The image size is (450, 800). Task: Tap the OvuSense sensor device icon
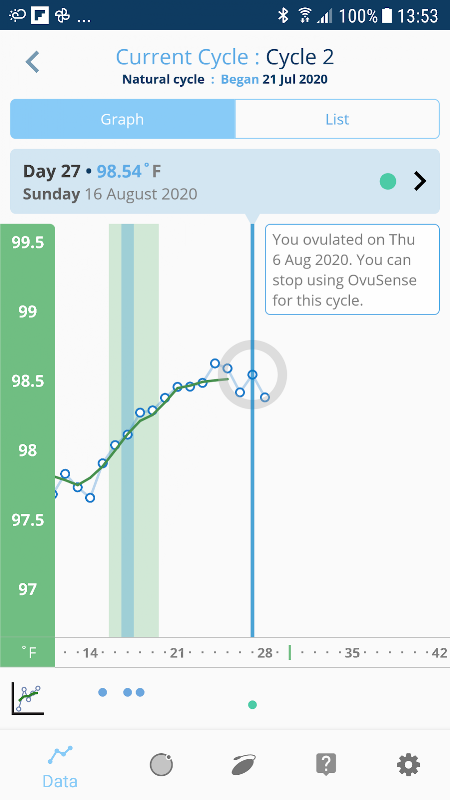pyautogui.click(x=243, y=765)
